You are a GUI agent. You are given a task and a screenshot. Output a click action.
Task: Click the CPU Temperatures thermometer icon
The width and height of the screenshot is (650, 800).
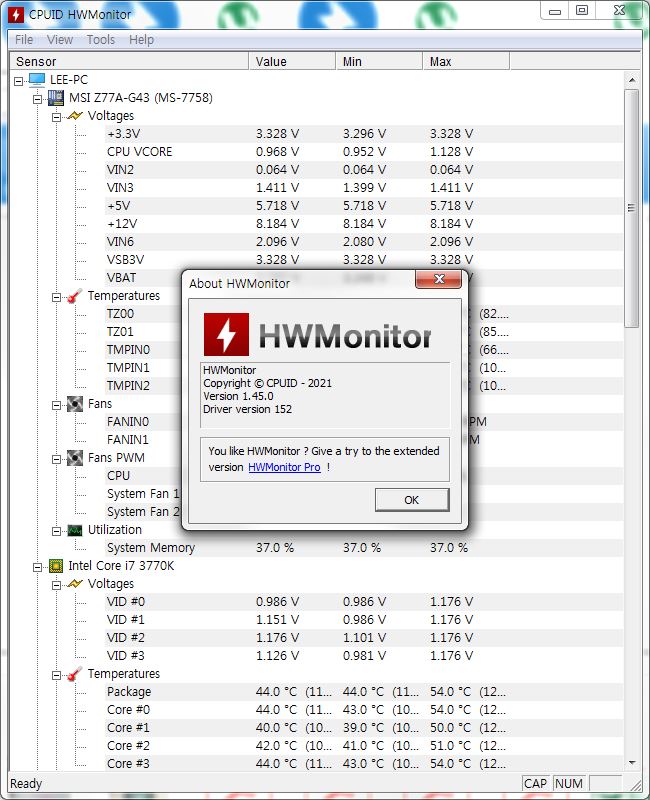coord(74,674)
